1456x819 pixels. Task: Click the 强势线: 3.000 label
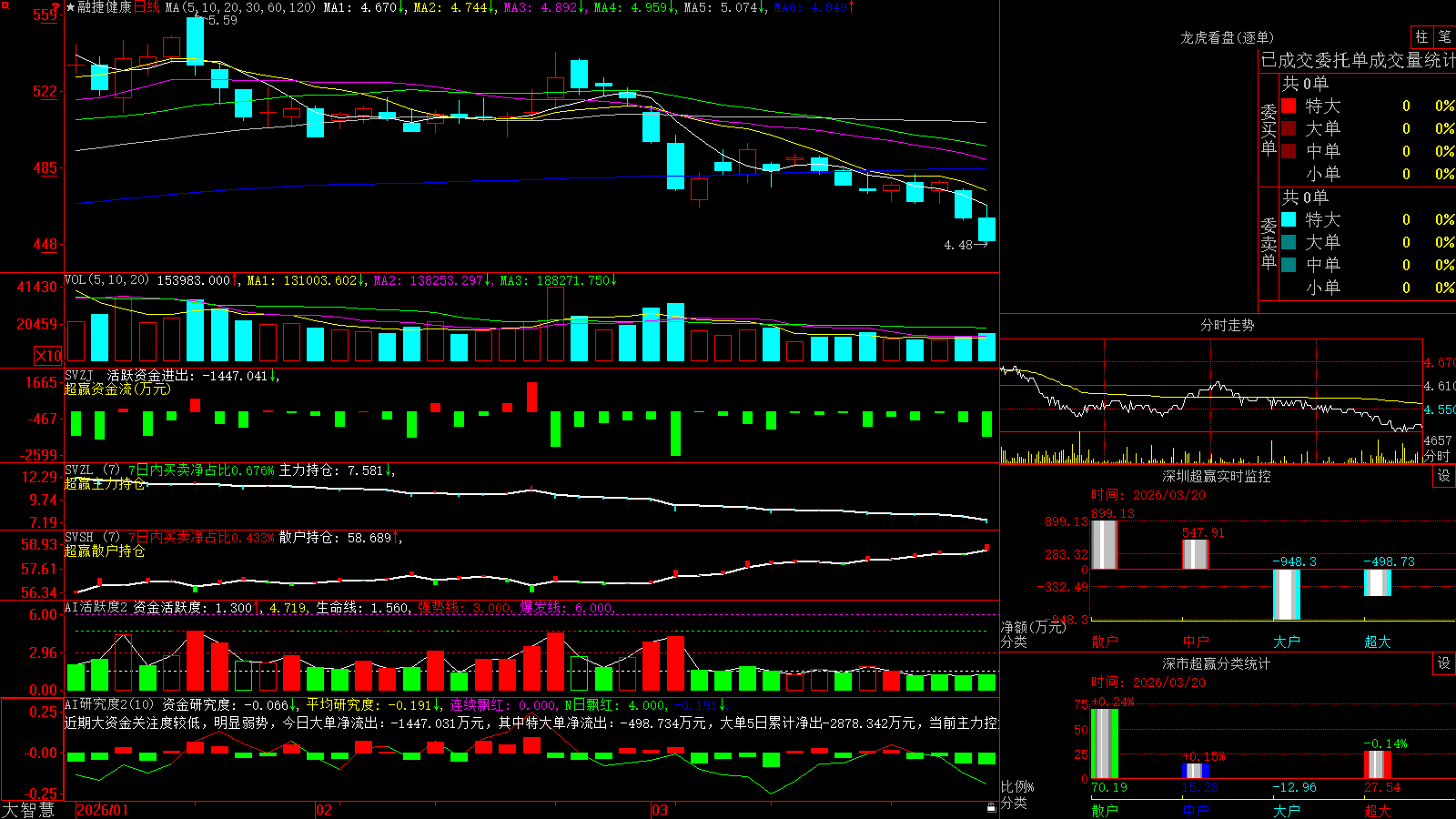tap(464, 608)
